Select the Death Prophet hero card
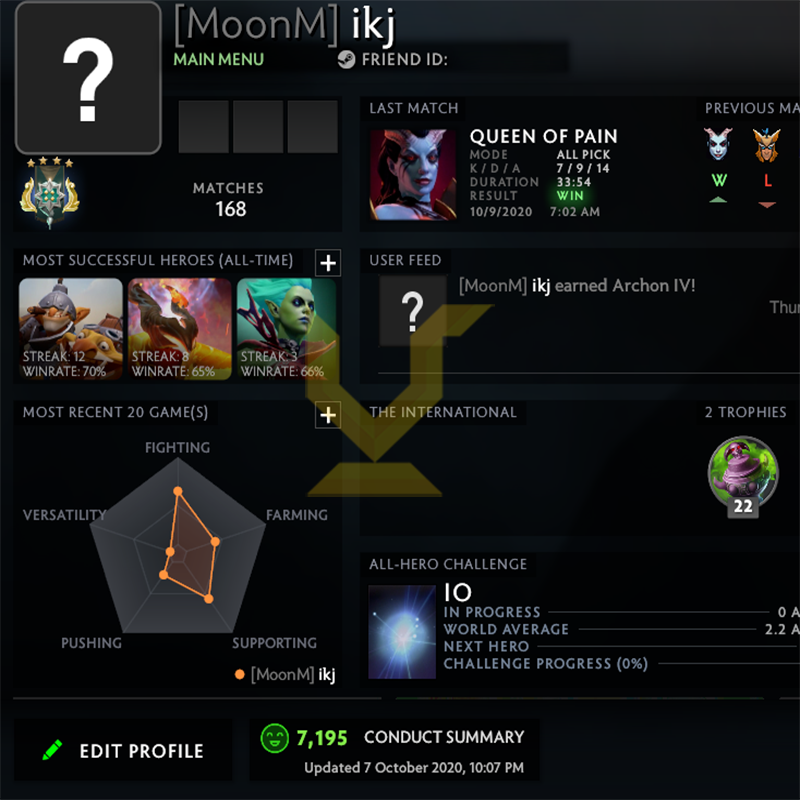Image resolution: width=800 pixels, height=800 pixels. (287, 329)
